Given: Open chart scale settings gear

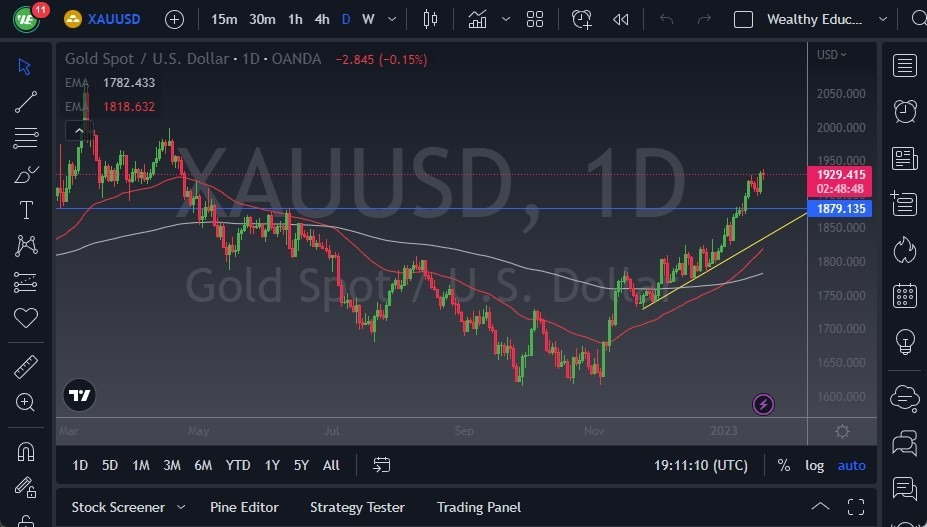Looking at the screenshot, I should point(842,431).
